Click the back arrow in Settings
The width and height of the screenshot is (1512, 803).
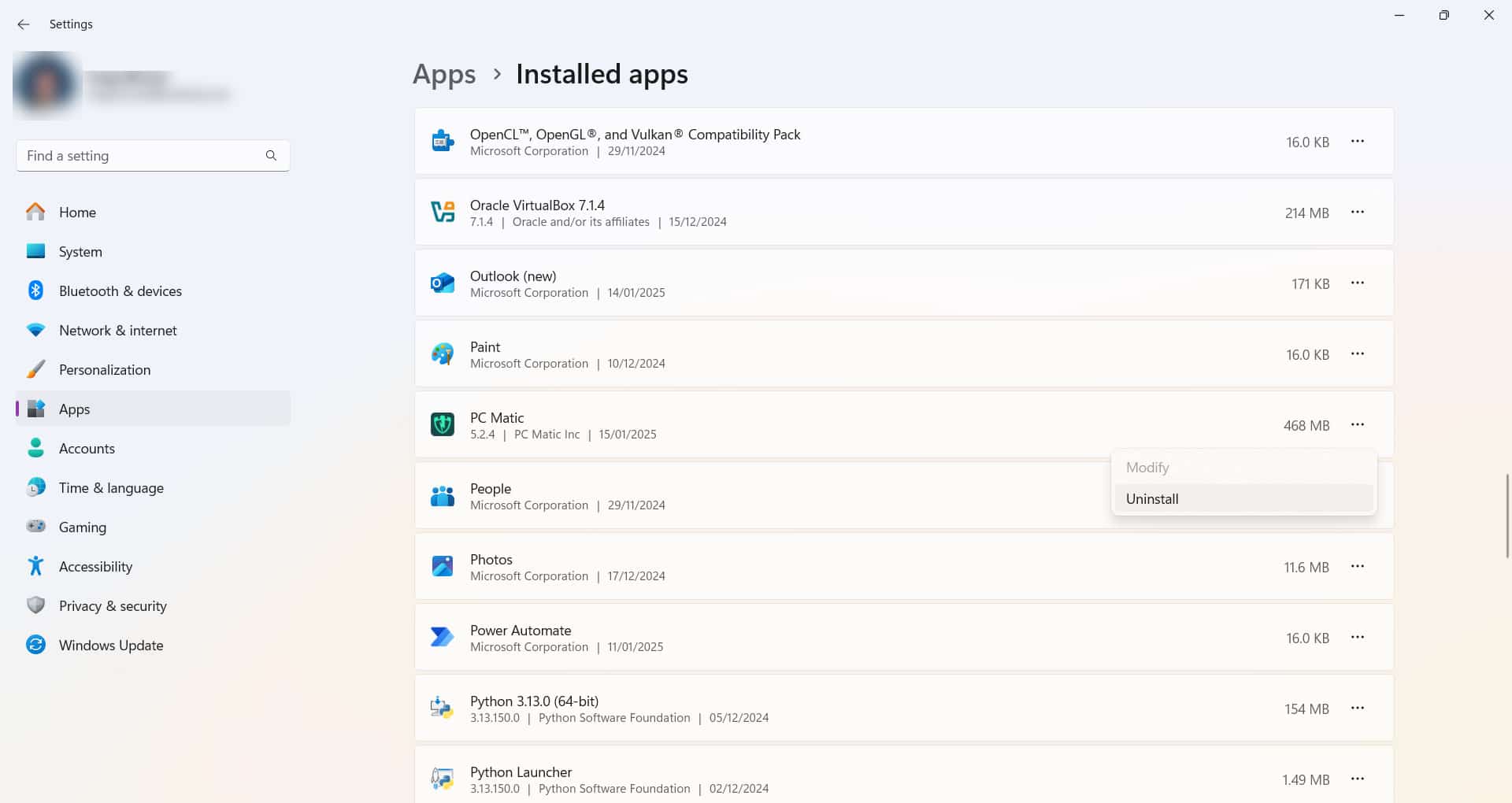(24, 24)
